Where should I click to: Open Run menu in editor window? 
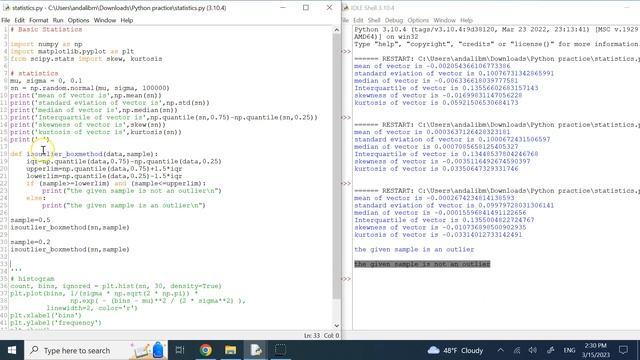tap(58, 20)
